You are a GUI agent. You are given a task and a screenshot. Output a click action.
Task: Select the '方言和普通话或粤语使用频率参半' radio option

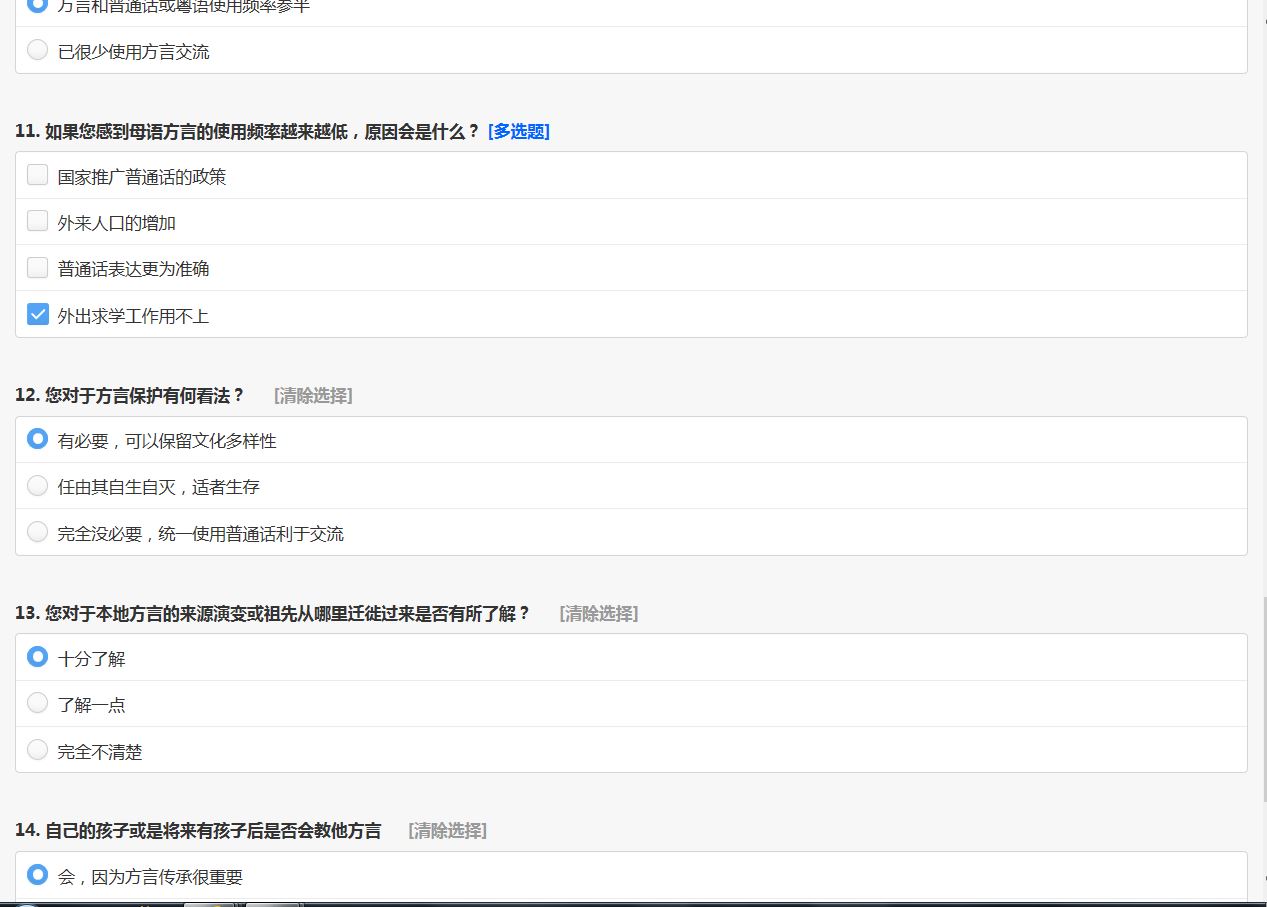tap(38, 5)
